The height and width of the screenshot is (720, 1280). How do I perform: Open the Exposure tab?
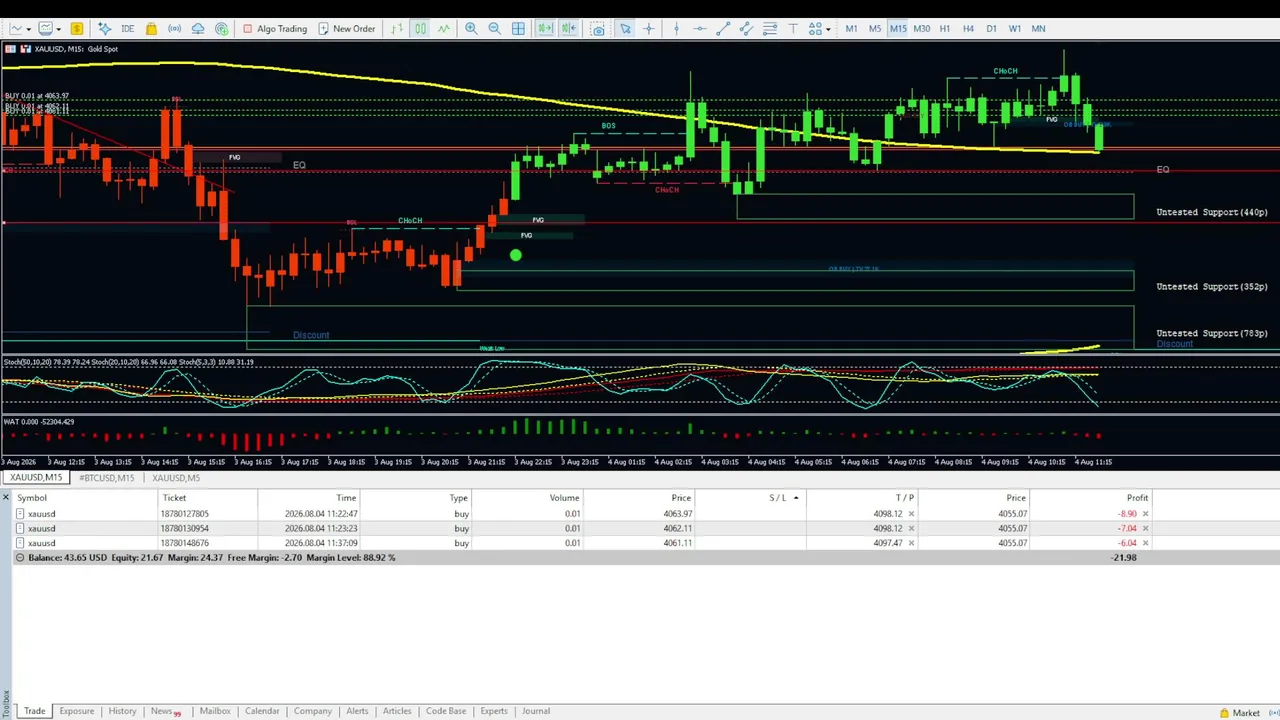(x=76, y=711)
